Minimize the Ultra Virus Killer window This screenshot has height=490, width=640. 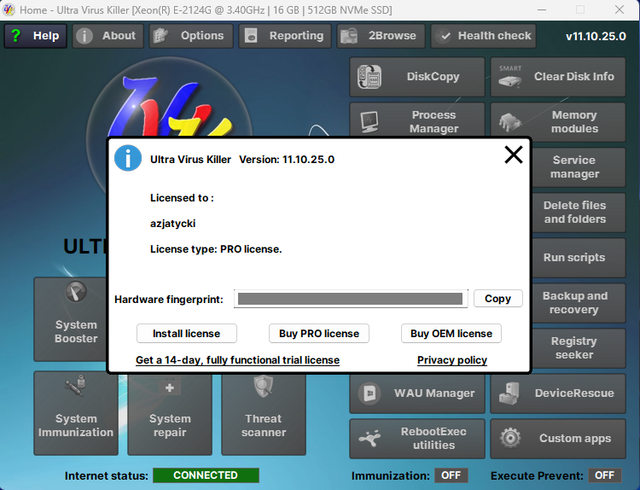tap(542, 10)
